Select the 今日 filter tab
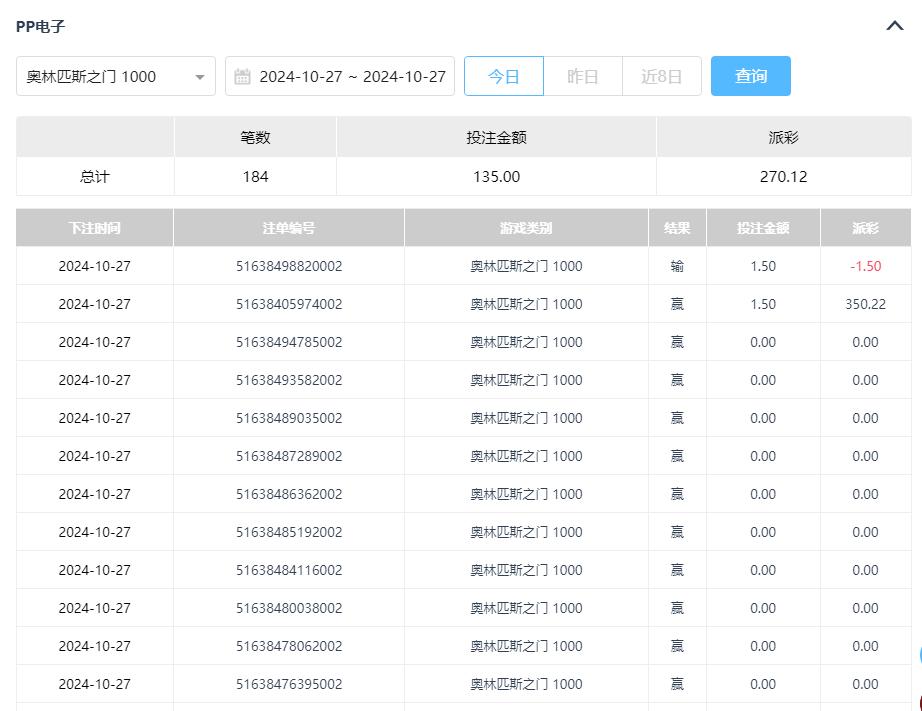922x711 pixels. 503,77
